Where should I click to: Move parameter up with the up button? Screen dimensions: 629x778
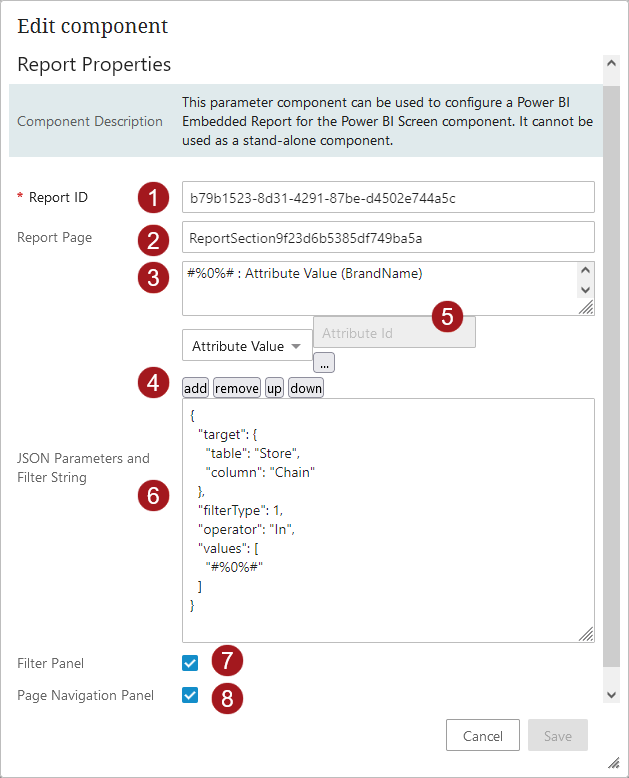pos(274,388)
